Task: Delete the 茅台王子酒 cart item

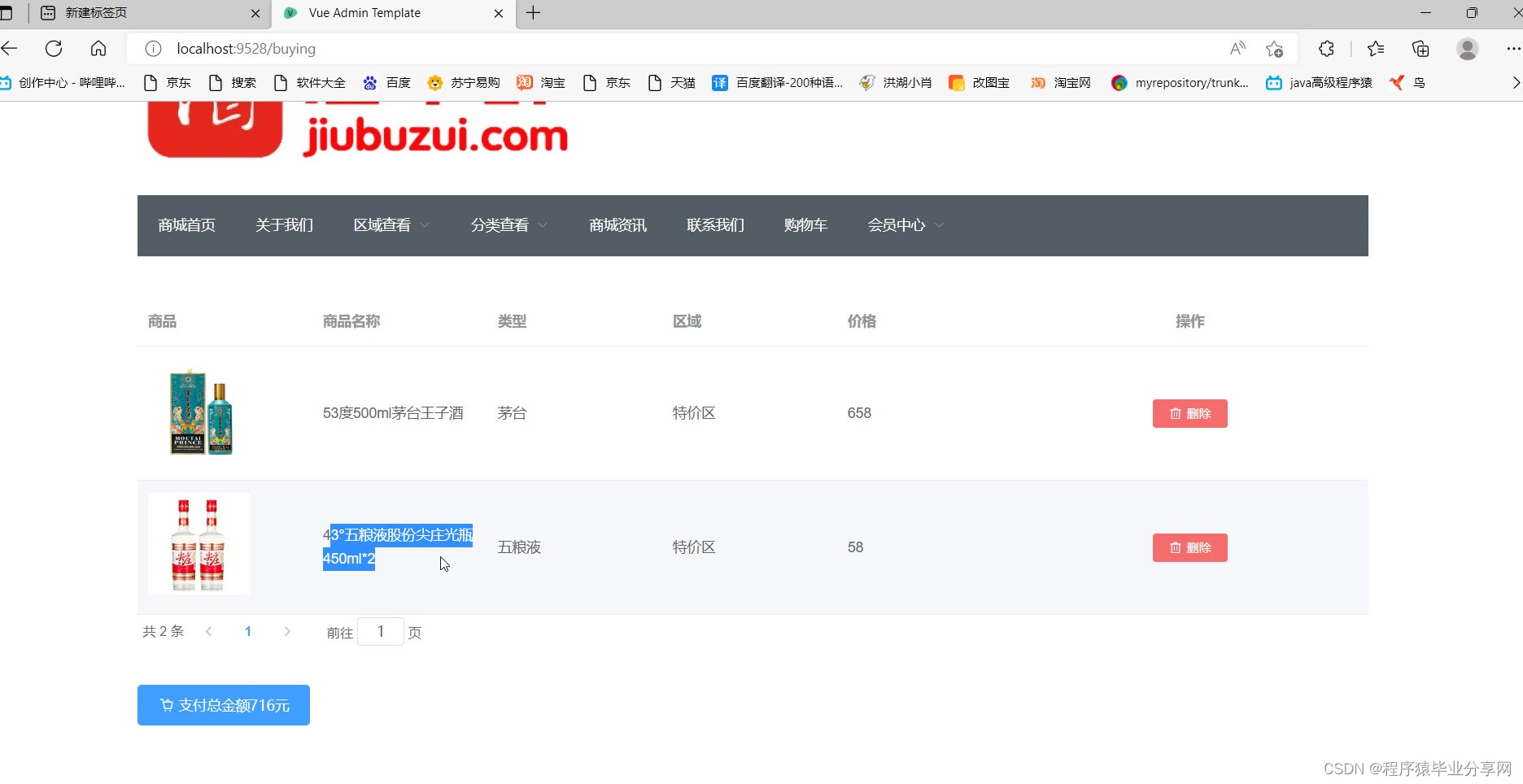Action: [x=1190, y=413]
